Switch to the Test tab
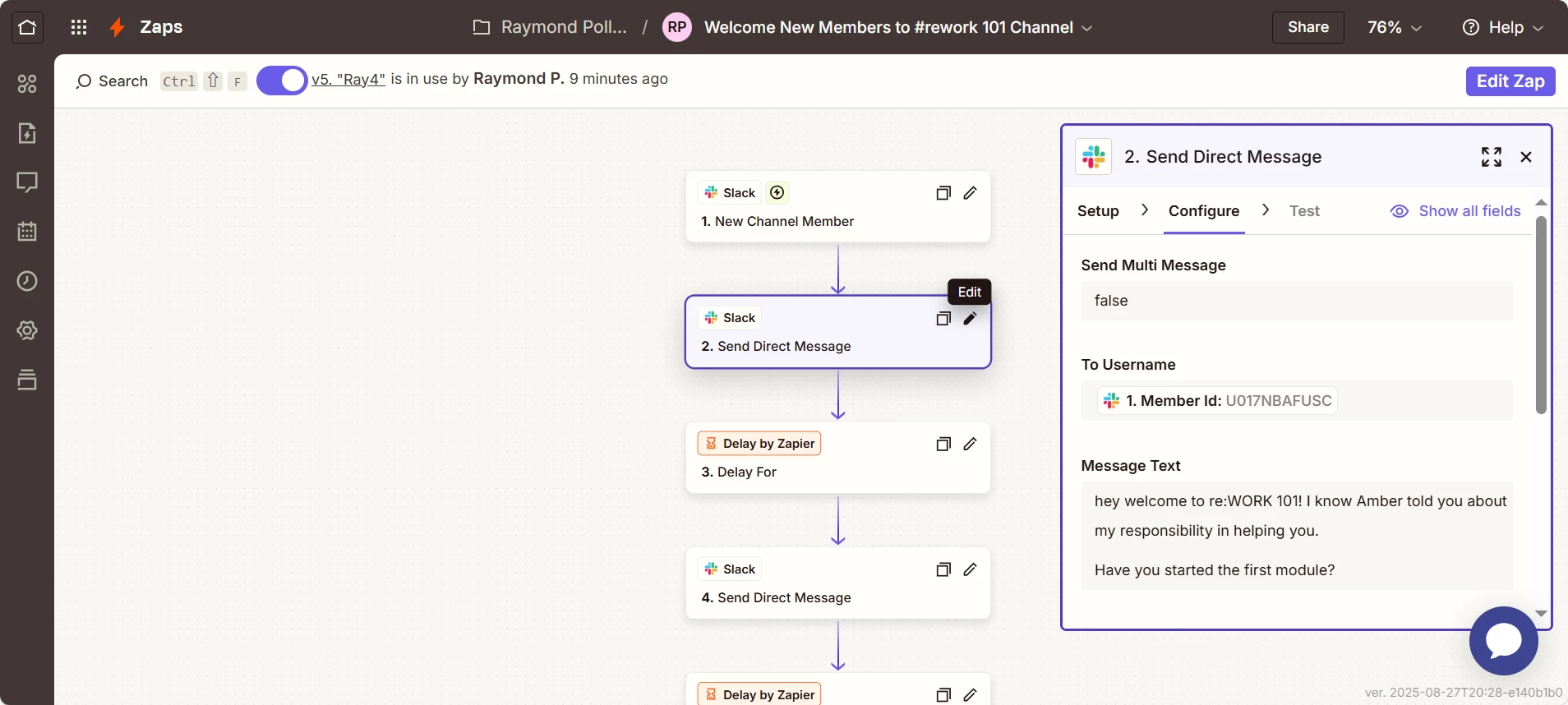The height and width of the screenshot is (705, 1568). tap(1304, 211)
